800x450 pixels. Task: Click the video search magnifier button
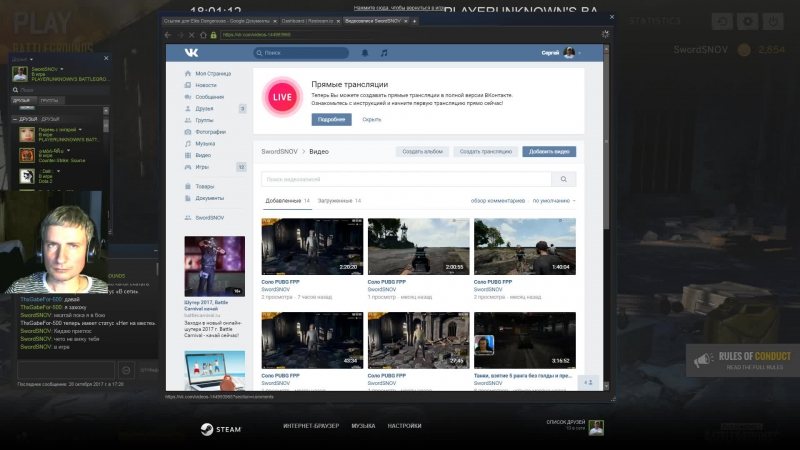[564, 179]
